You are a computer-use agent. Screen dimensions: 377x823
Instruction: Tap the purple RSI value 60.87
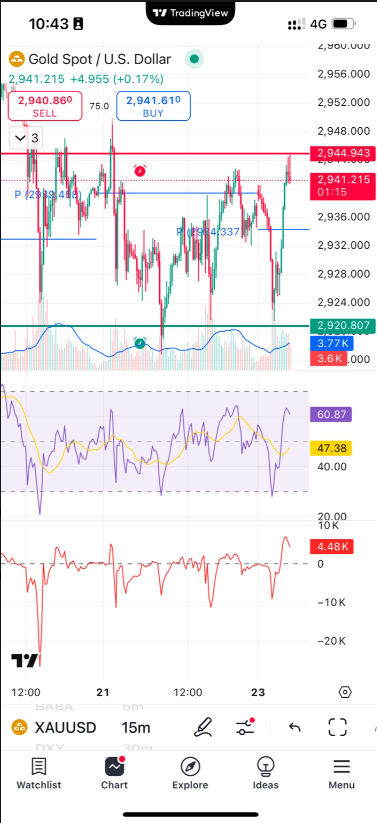[x=331, y=414]
